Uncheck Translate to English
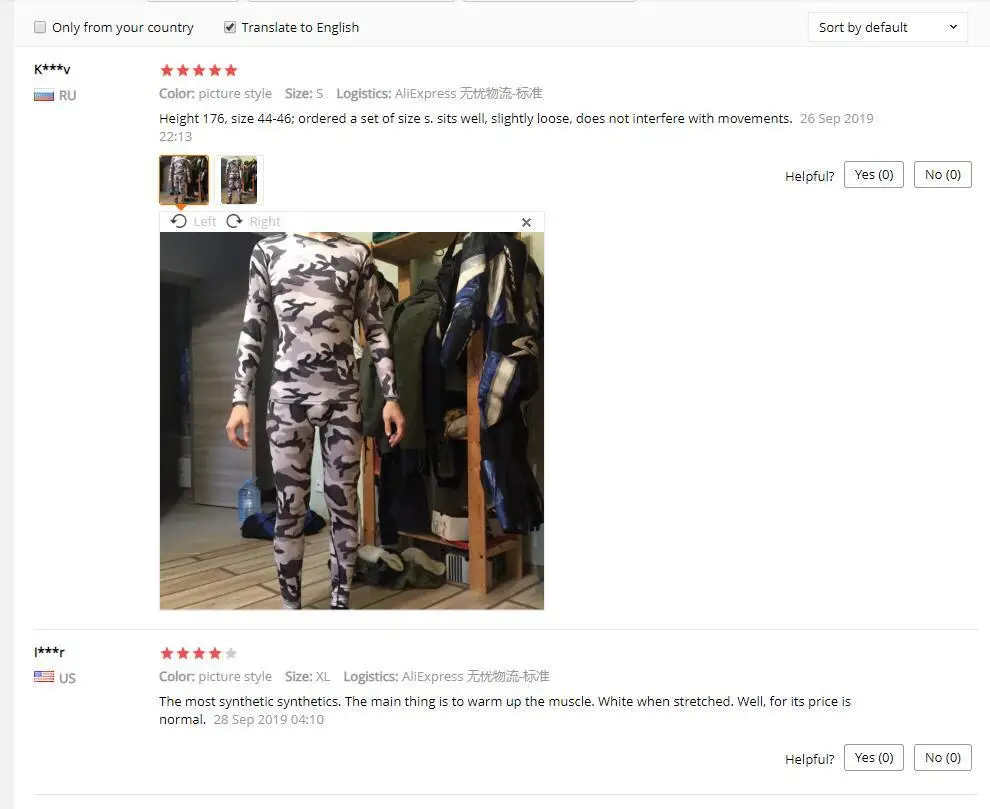The image size is (990, 809). pyautogui.click(x=230, y=27)
